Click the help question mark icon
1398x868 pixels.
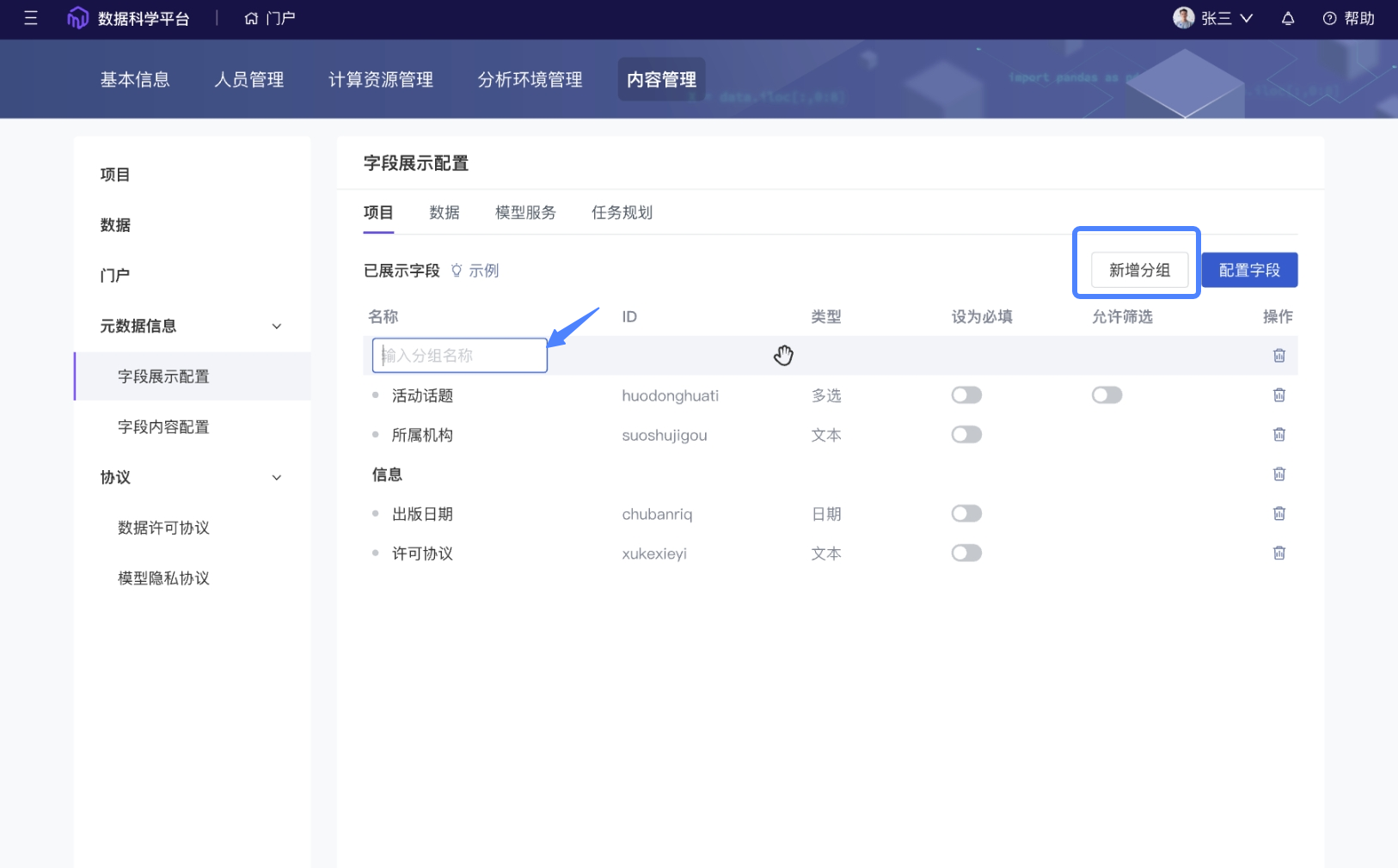(1329, 18)
